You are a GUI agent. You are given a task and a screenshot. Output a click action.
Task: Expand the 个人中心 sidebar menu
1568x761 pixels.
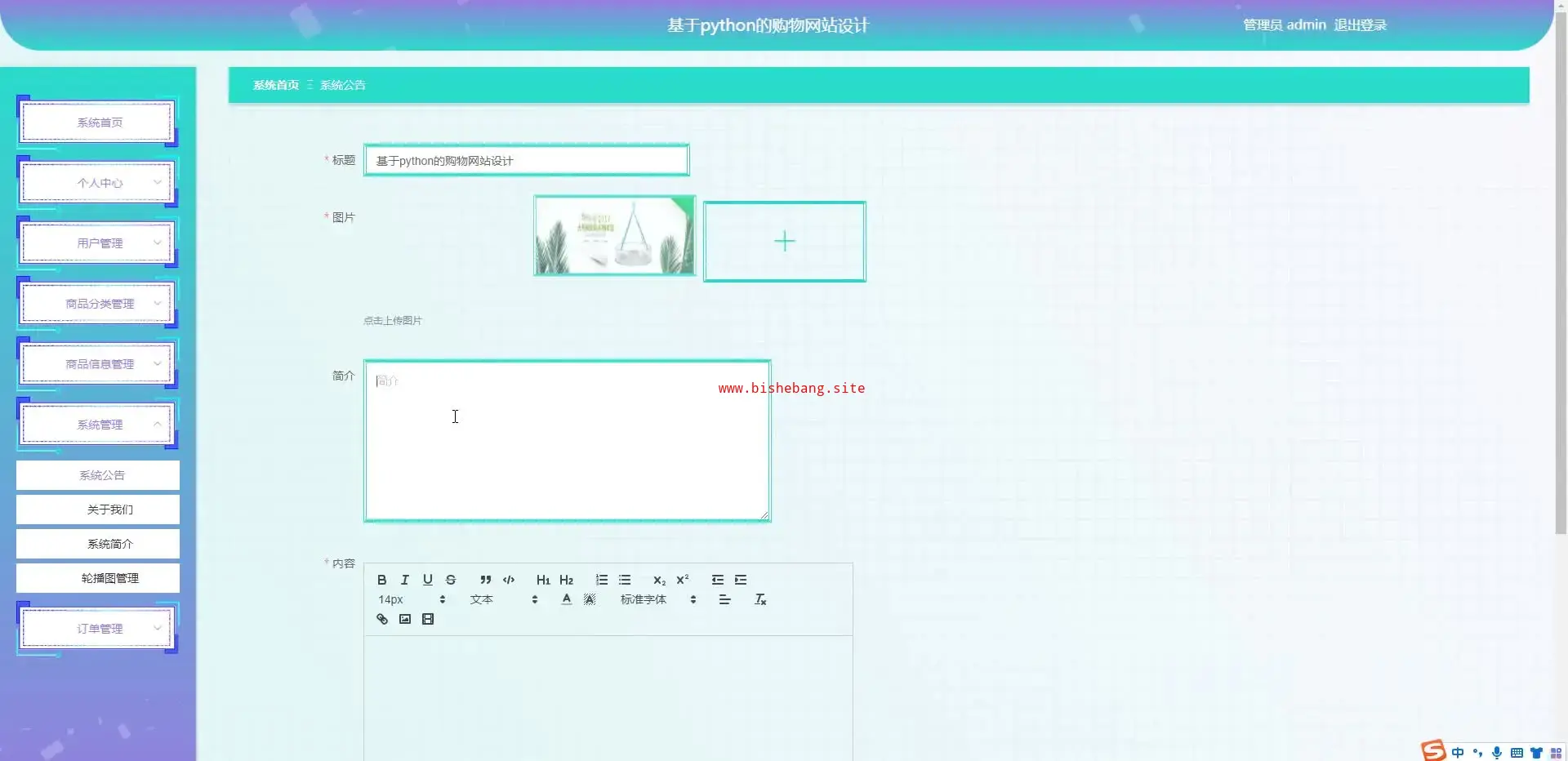pyautogui.click(x=98, y=183)
